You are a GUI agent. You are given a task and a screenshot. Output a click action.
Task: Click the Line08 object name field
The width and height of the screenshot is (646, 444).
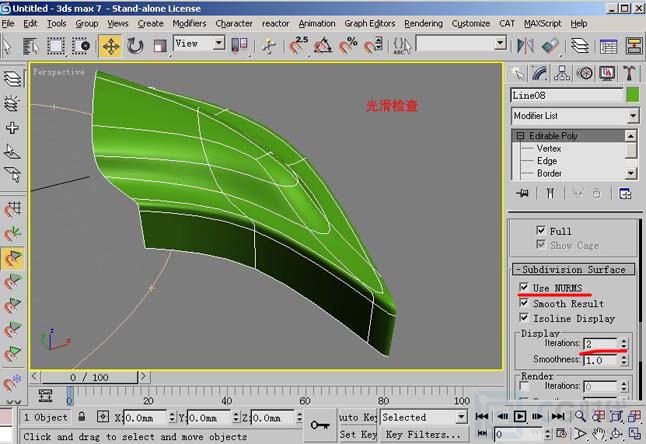pyautogui.click(x=566, y=95)
